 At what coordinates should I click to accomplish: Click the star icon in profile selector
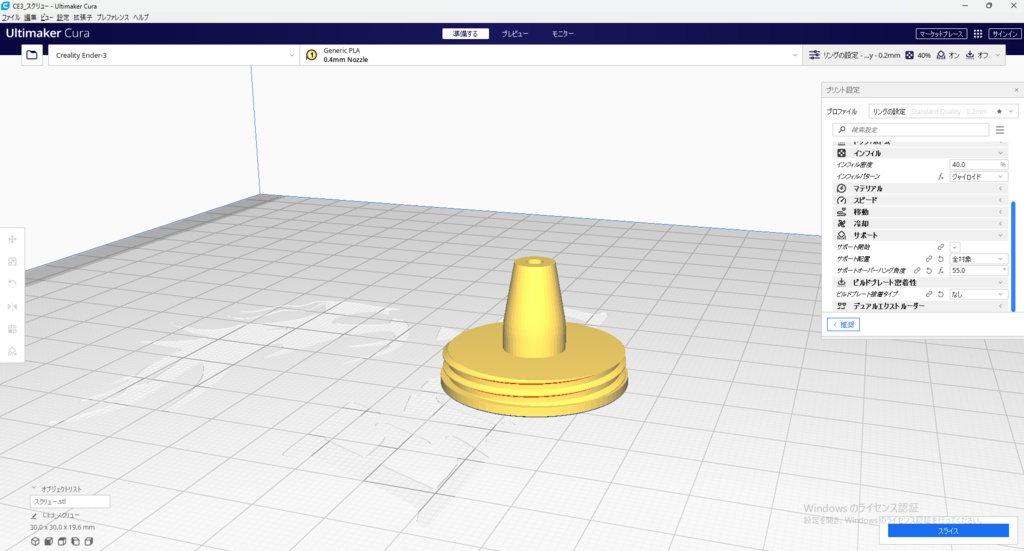(999, 112)
